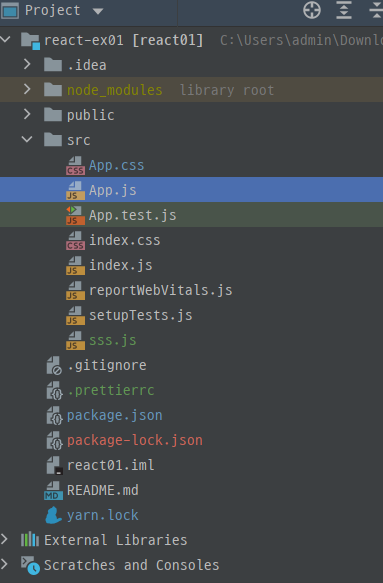This screenshot has width=383, height=583.
Task: Click the README.md markdown icon
Action: click(x=54, y=490)
